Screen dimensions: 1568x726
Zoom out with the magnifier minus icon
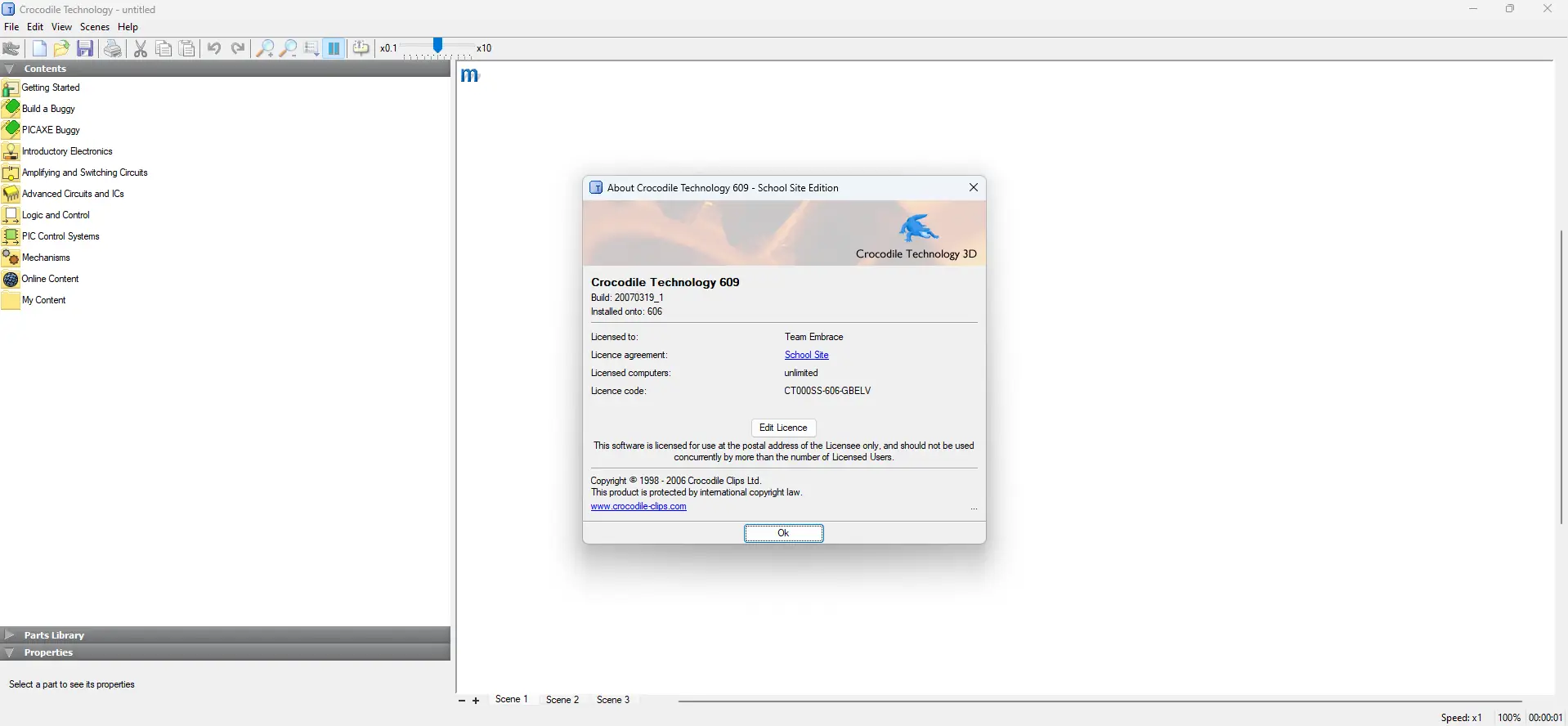(x=288, y=48)
